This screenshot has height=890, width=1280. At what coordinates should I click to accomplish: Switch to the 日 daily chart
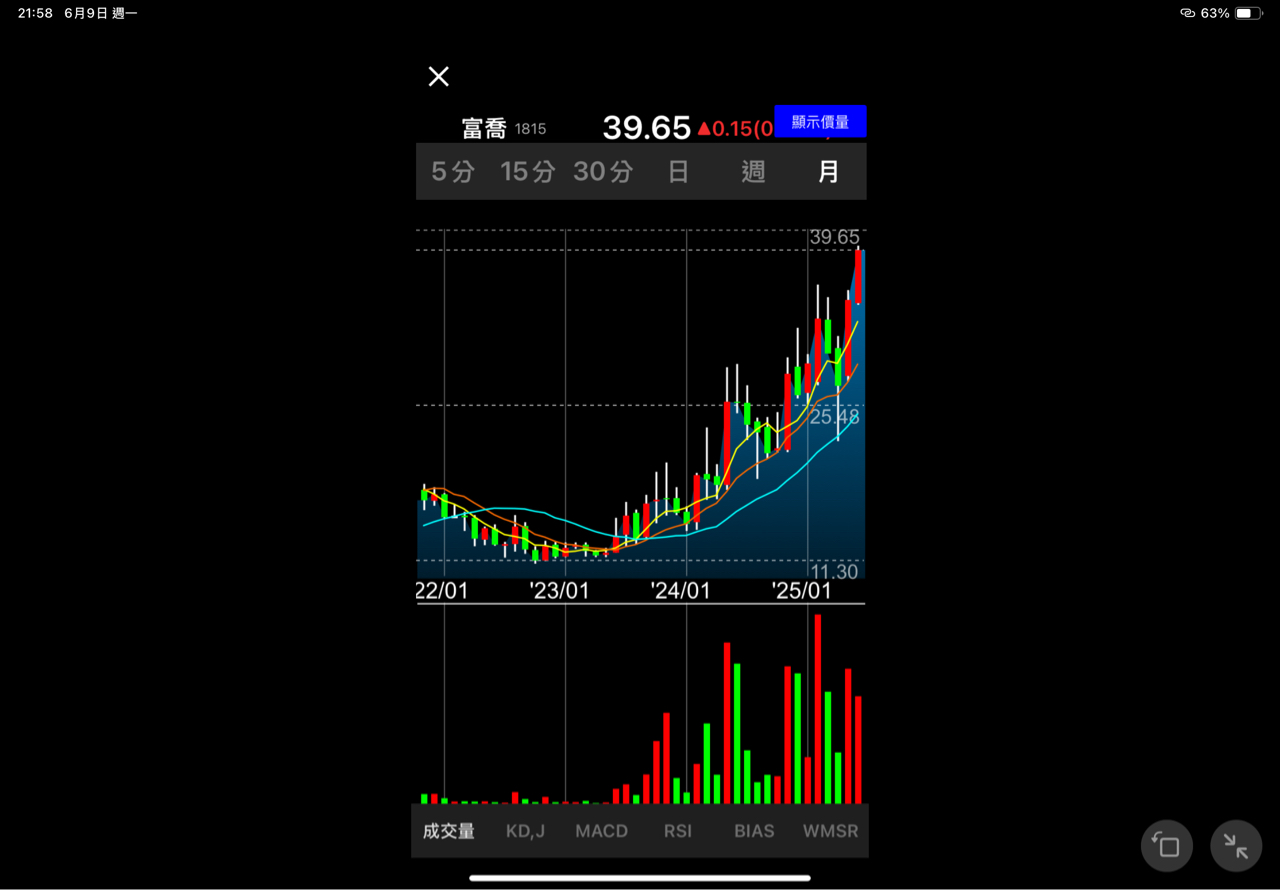(x=678, y=172)
